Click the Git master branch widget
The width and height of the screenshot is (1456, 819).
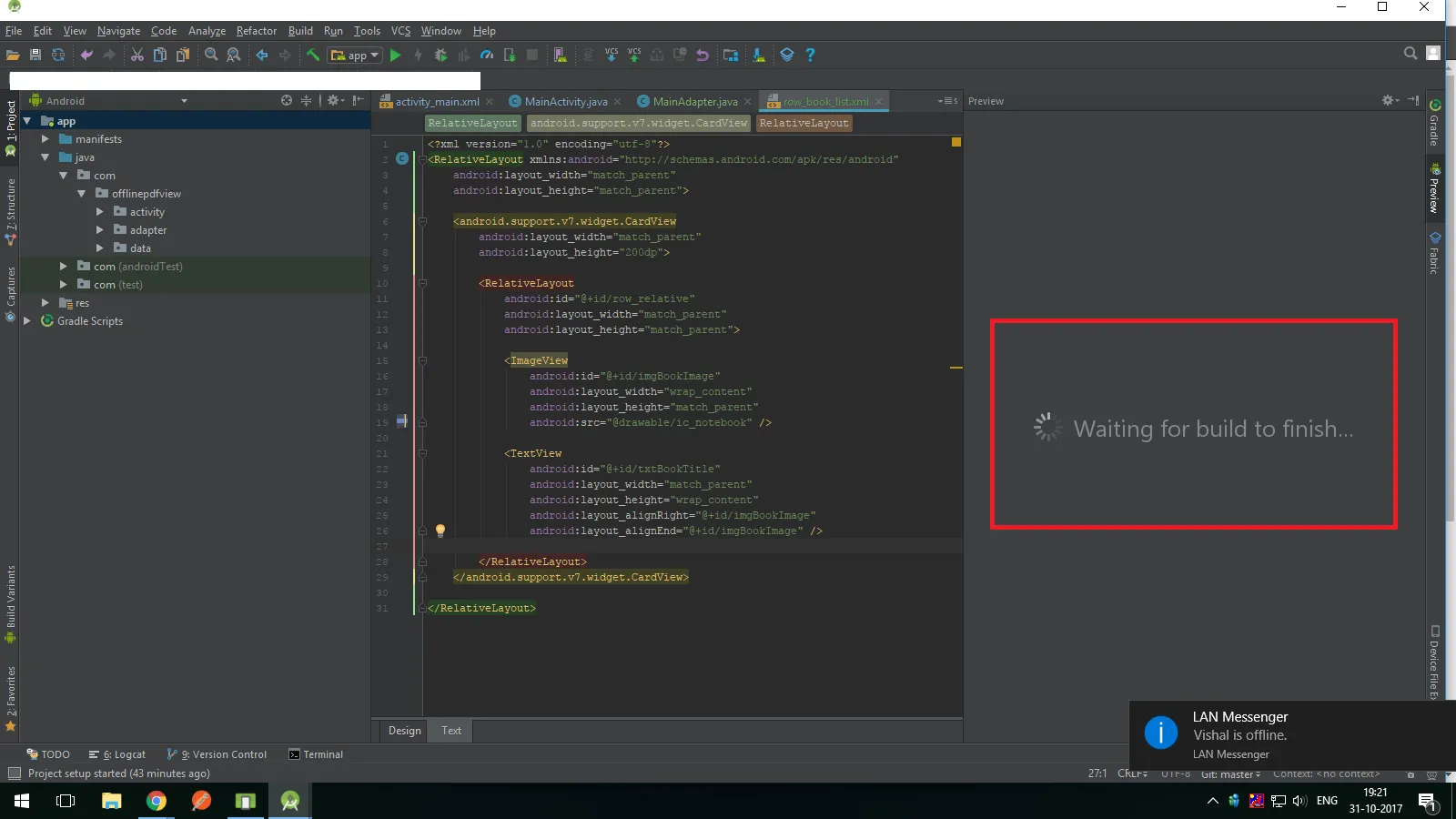pos(1230,773)
